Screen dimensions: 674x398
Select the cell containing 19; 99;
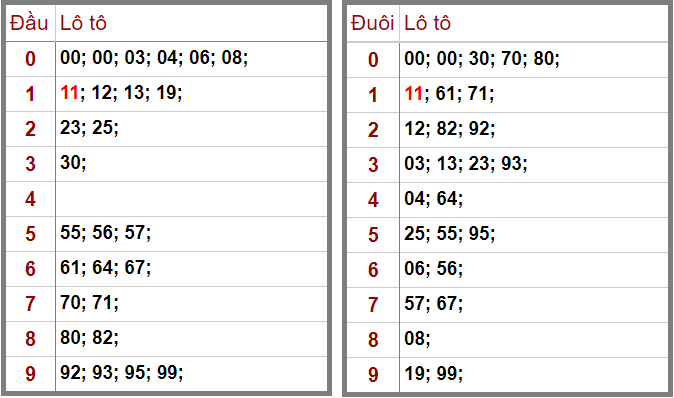coord(533,375)
